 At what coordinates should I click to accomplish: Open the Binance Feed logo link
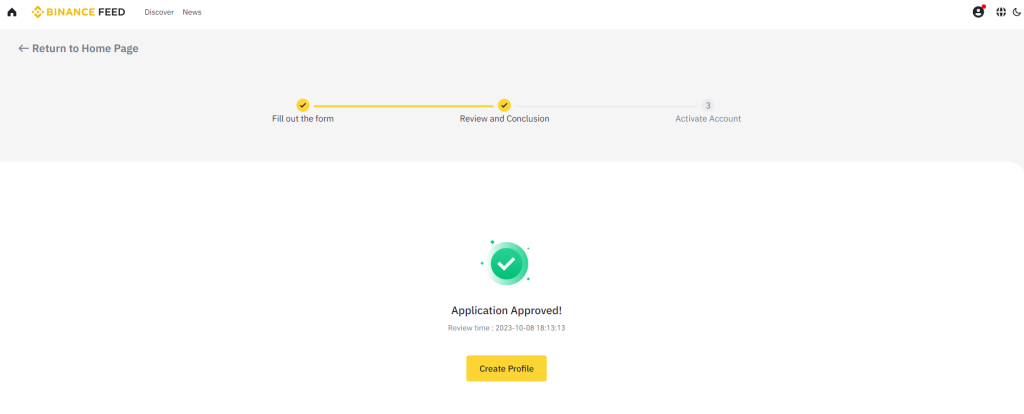click(x=78, y=12)
